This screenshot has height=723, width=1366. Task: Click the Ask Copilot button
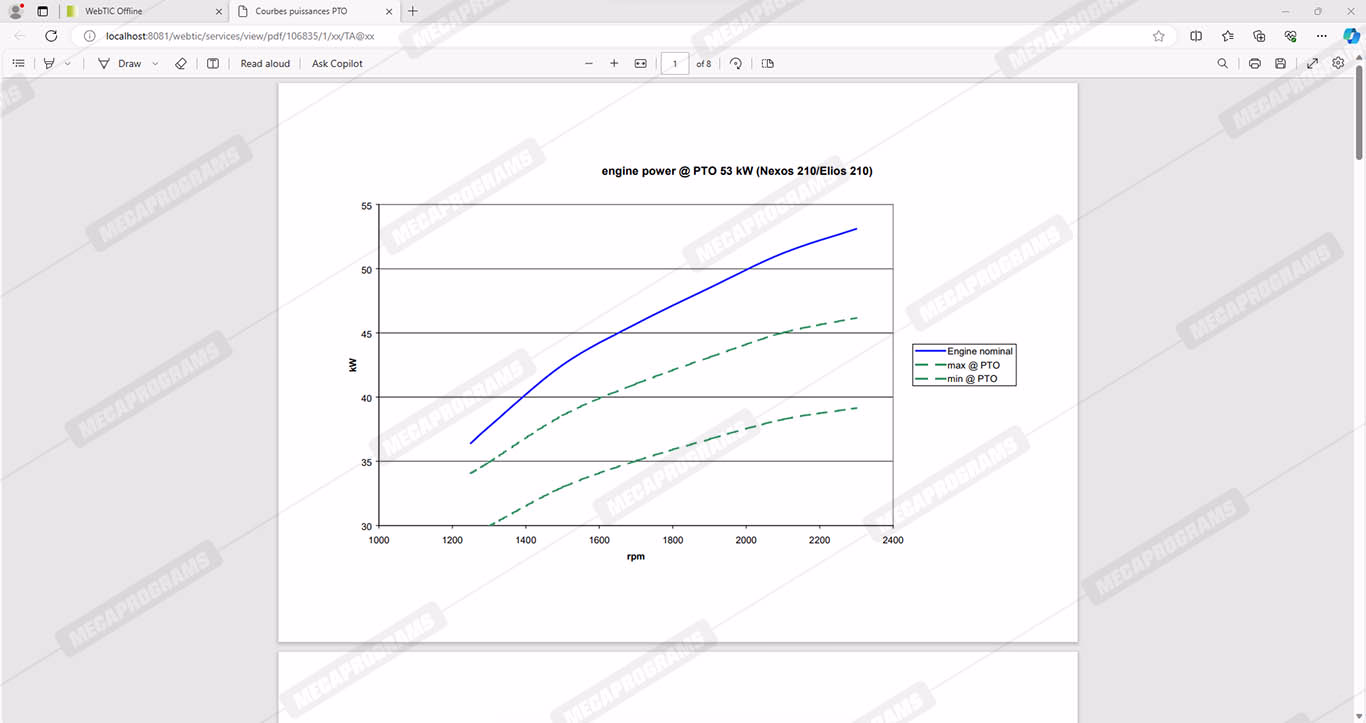click(x=337, y=63)
